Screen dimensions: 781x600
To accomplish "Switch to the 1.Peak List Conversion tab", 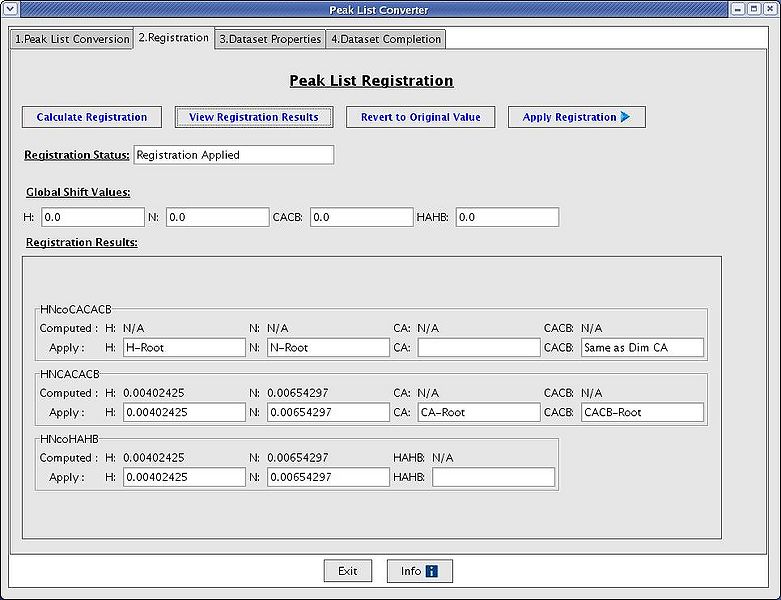I will [72, 39].
